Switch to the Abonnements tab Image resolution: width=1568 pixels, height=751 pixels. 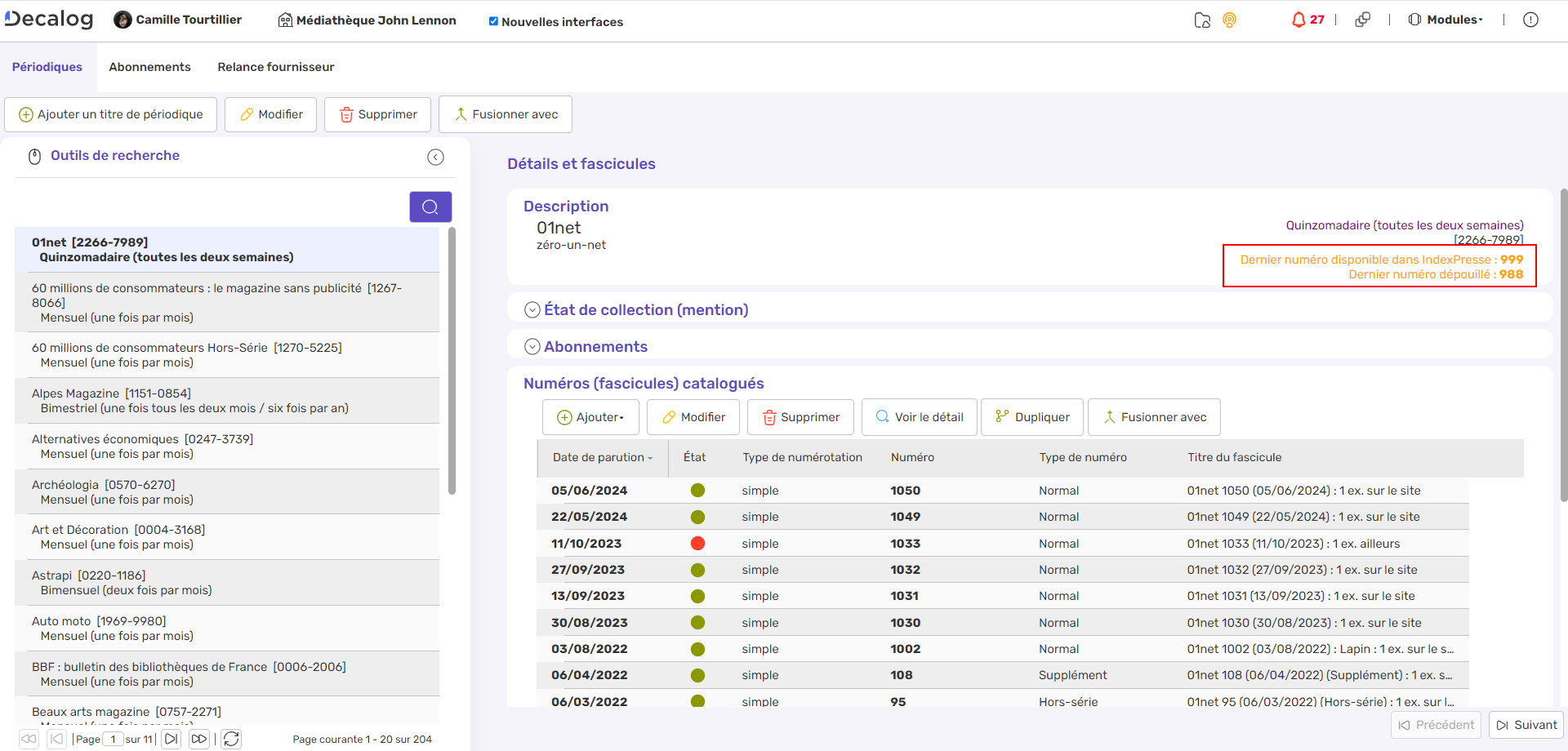[x=149, y=67]
